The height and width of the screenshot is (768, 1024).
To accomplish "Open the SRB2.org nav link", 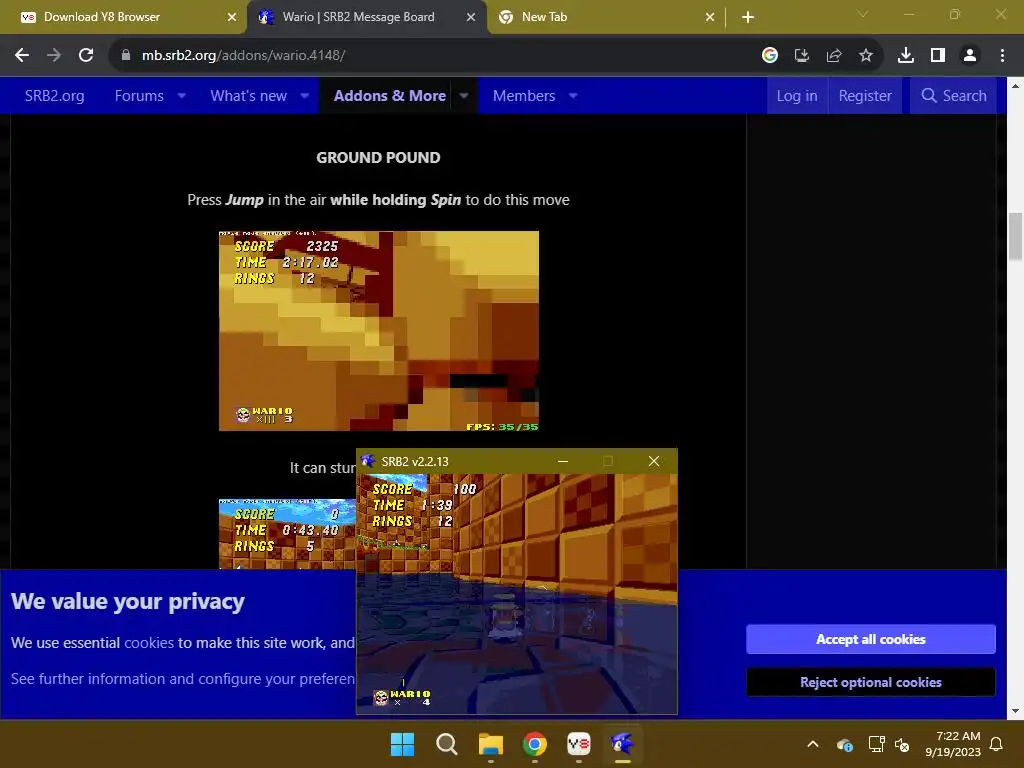I will [x=55, y=96].
